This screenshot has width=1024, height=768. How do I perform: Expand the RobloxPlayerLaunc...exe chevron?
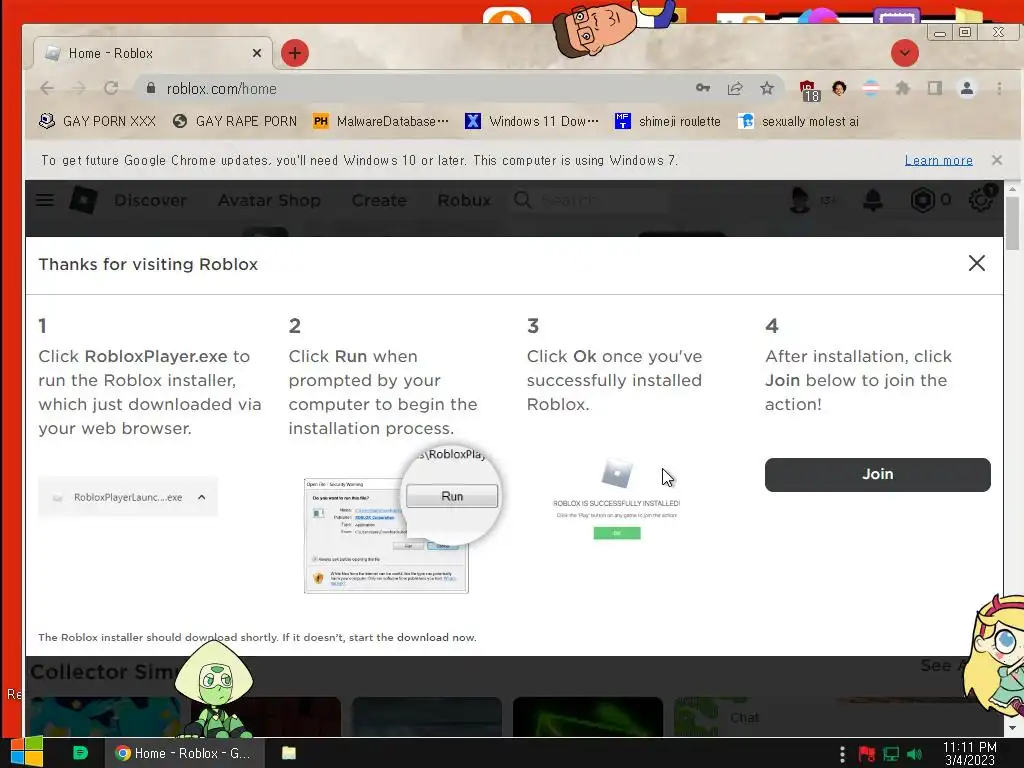202,498
